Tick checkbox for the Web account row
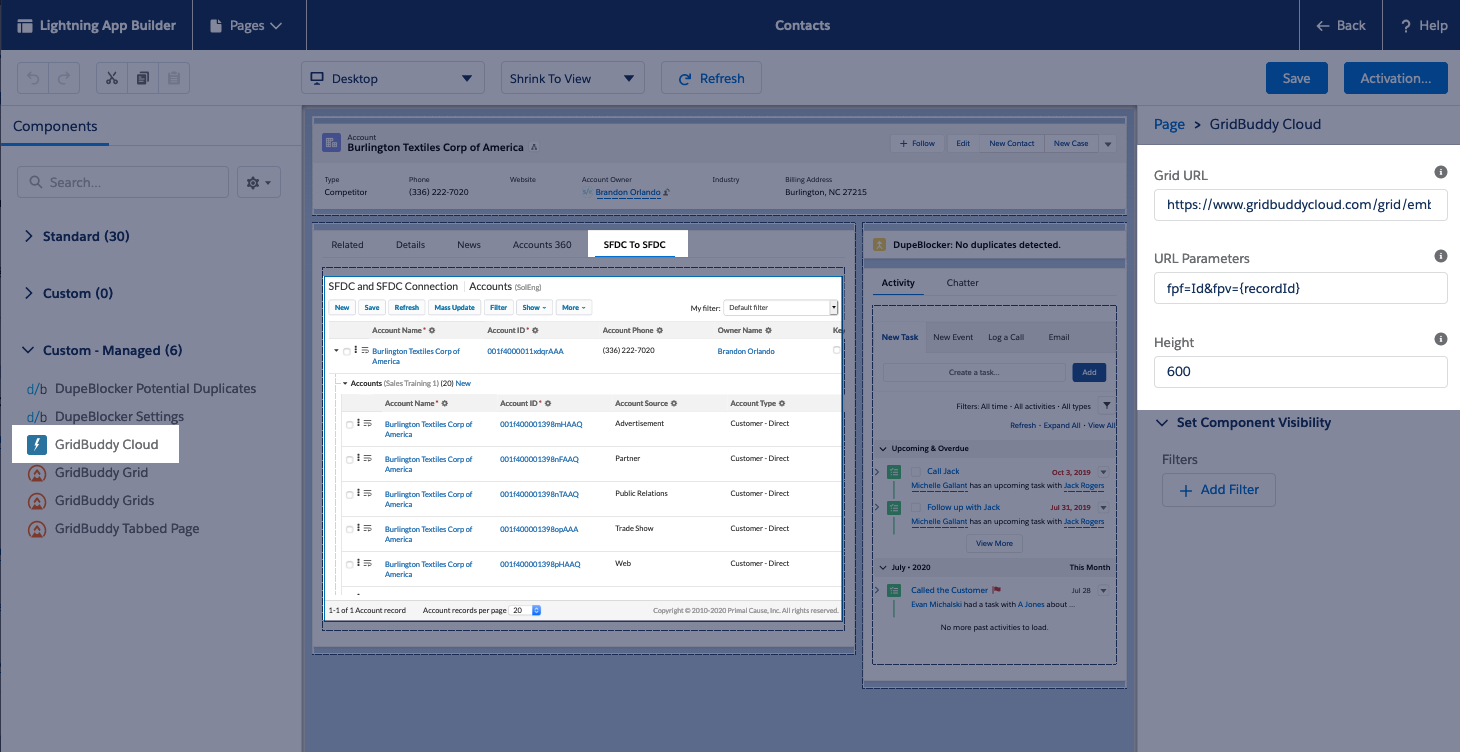Viewport: 1460px width, 752px height. pos(349,565)
